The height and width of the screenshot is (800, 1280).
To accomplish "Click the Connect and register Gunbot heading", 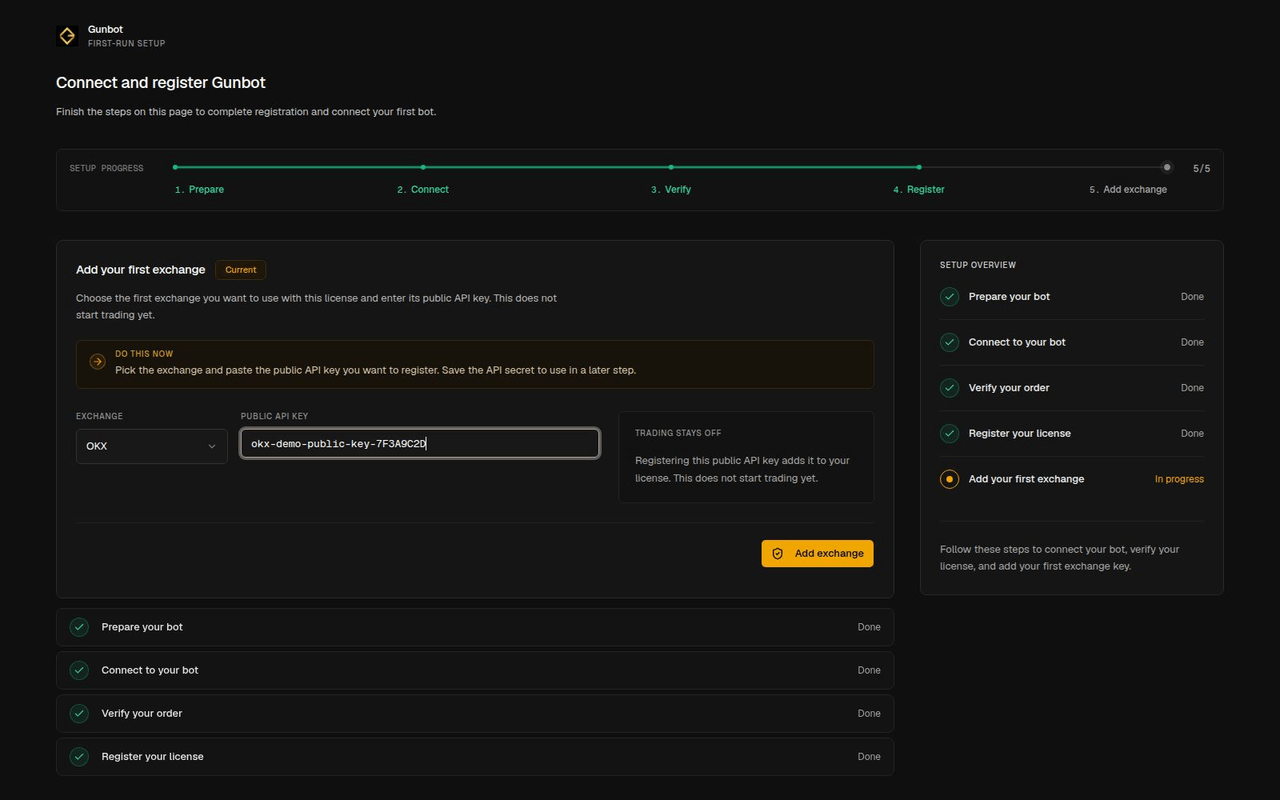I will pyautogui.click(x=161, y=83).
